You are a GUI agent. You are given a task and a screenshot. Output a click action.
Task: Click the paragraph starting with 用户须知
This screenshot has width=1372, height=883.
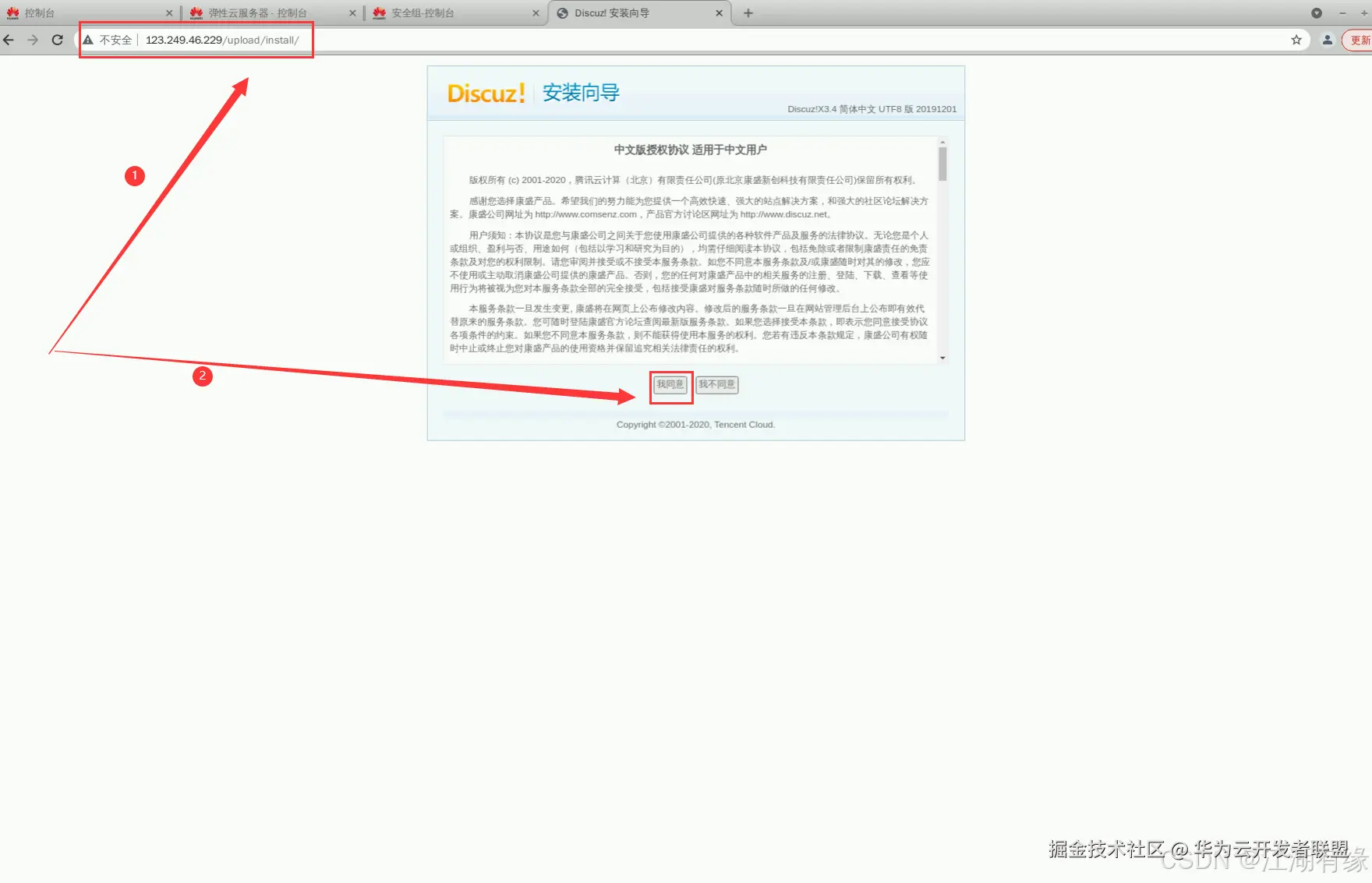pyautogui.click(x=690, y=262)
